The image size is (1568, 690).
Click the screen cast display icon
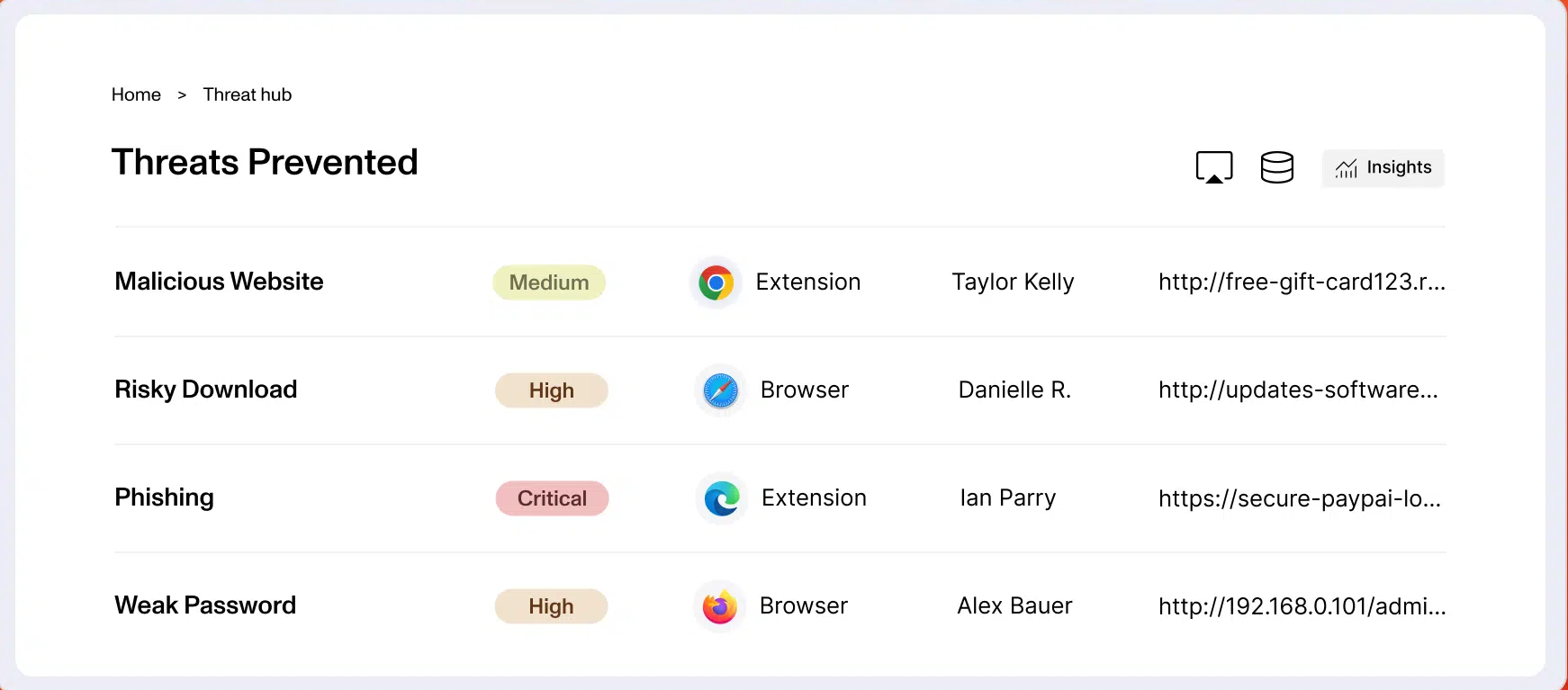pyautogui.click(x=1213, y=167)
